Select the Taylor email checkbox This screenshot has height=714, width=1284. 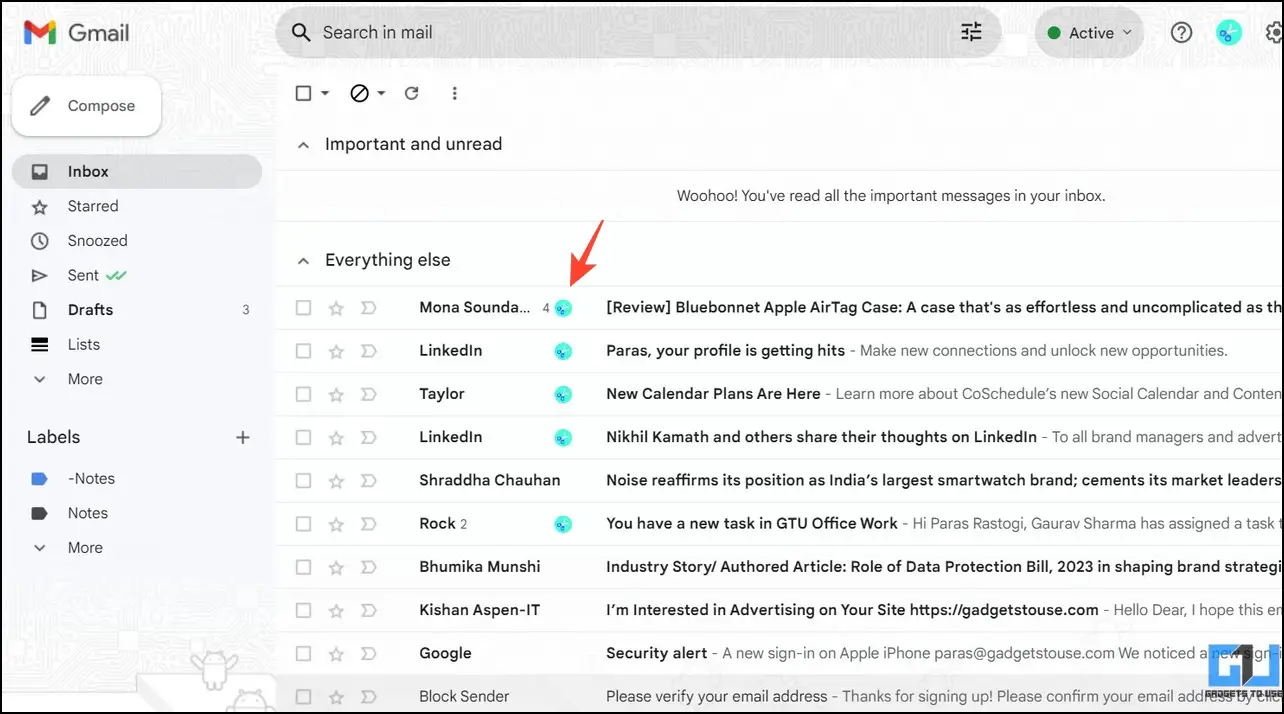tap(304, 394)
